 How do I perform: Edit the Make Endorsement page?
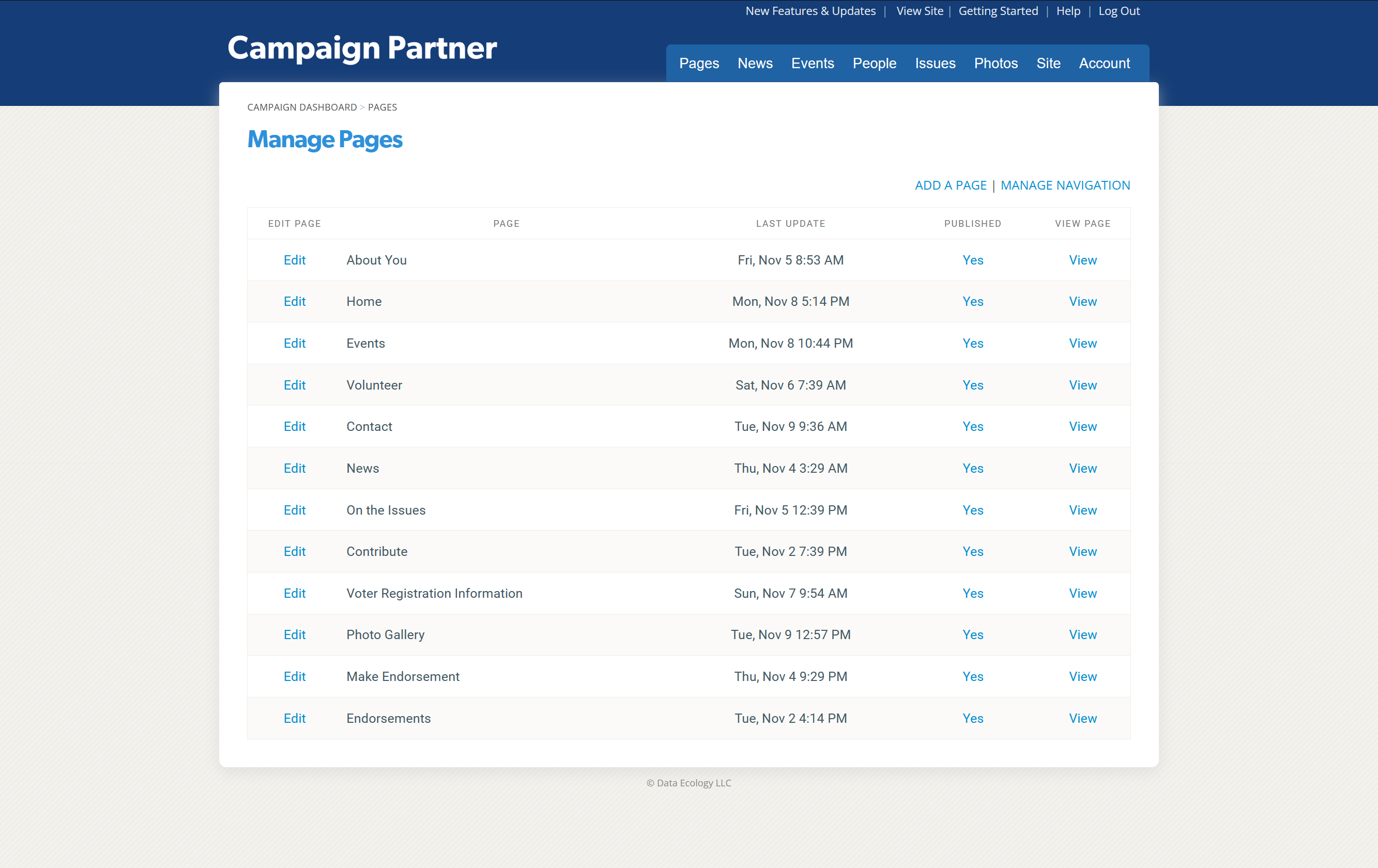[x=294, y=676]
